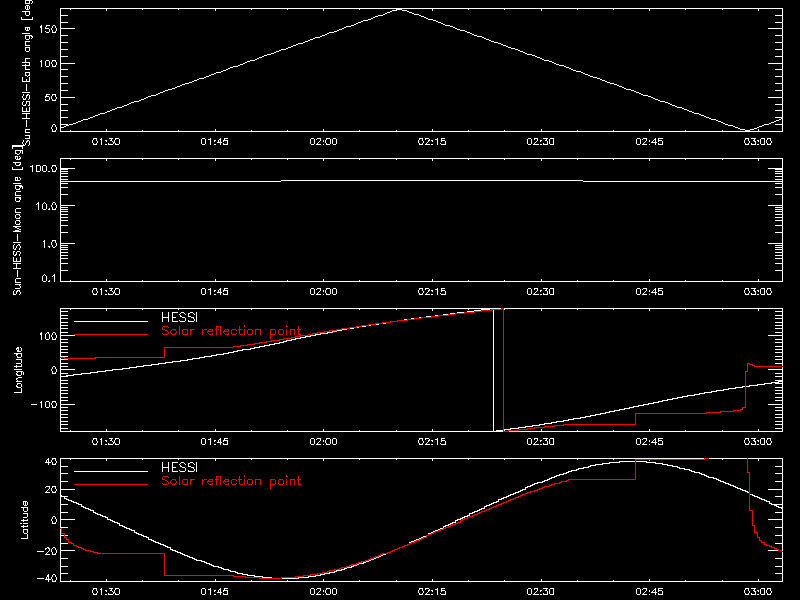Click '03:00' under the Moon angle plot
The image size is (800, 600).
pos(758,291)
